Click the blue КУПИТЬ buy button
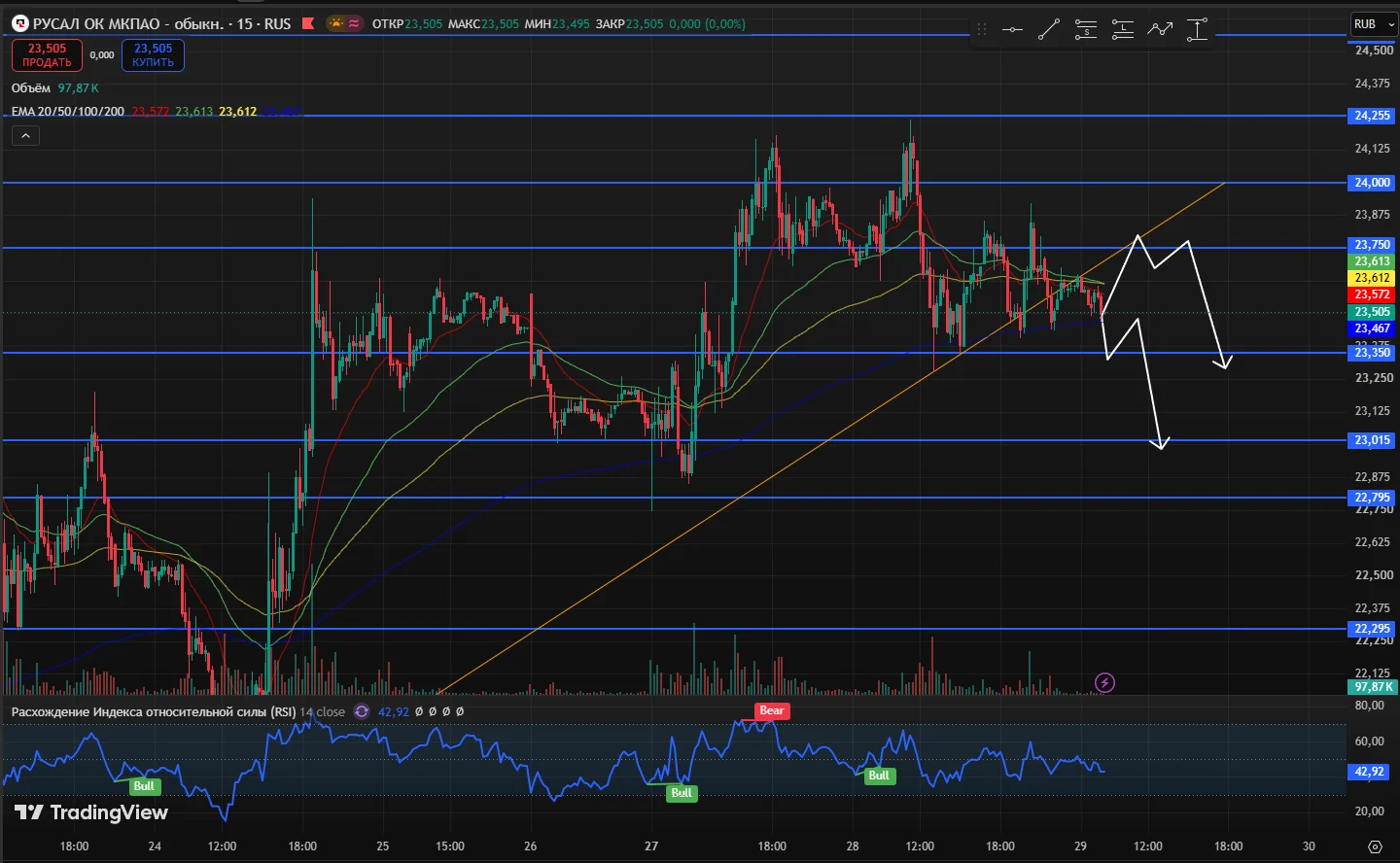 [153, 55]
